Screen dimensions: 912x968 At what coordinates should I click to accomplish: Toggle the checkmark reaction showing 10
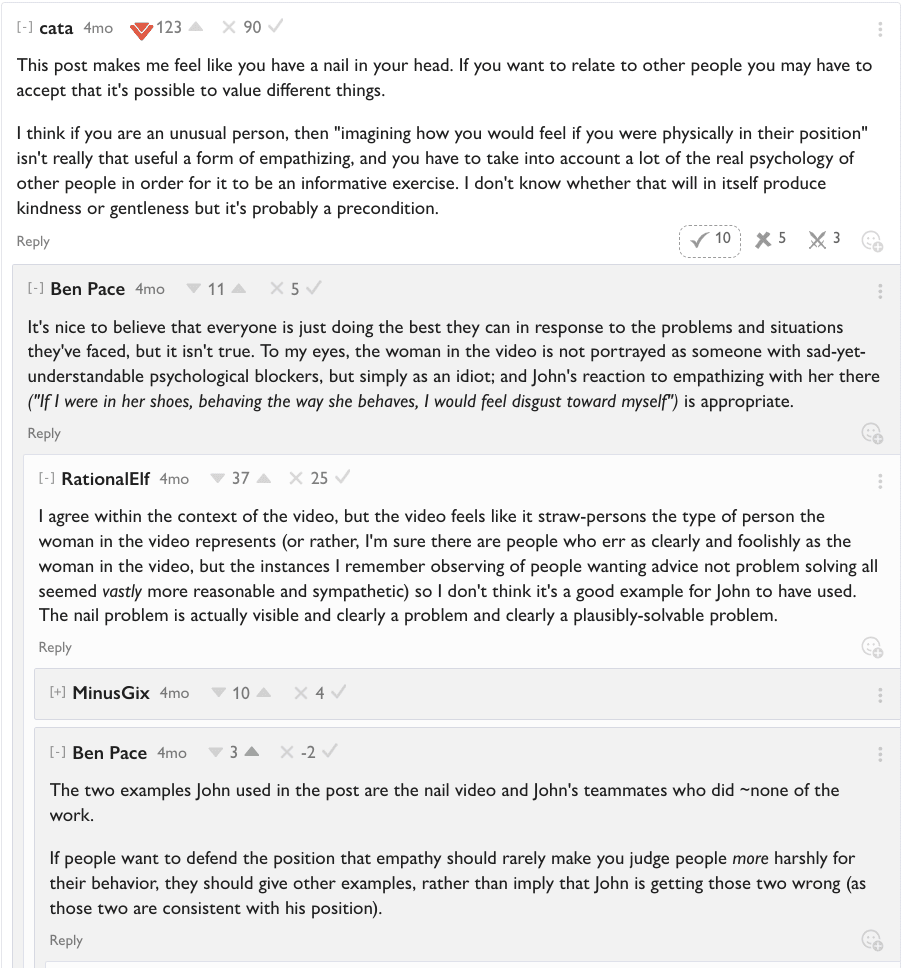(710, 240)
